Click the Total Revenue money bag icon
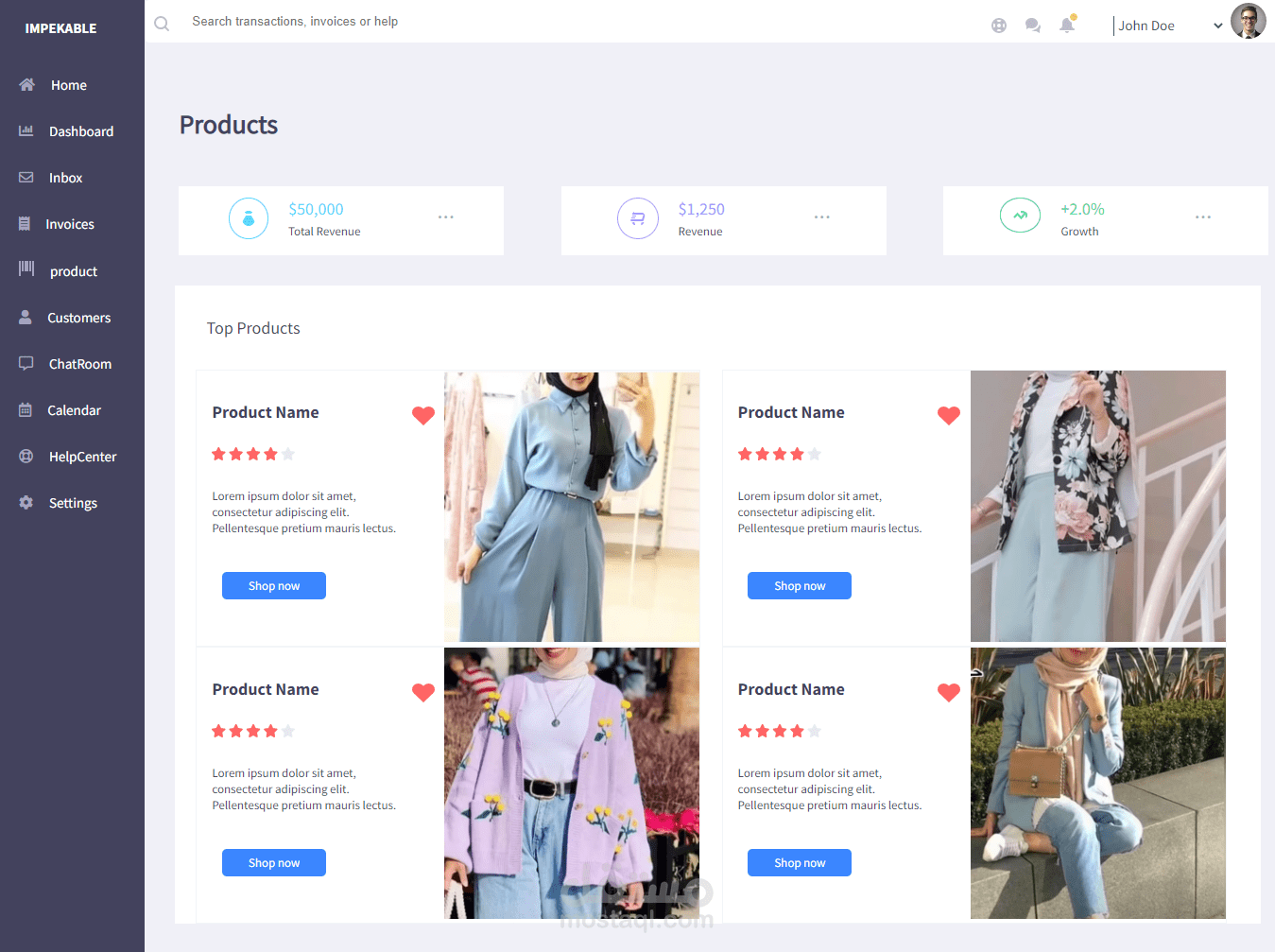The width and height of the screenshot is (1275, 952). [249, 218]
